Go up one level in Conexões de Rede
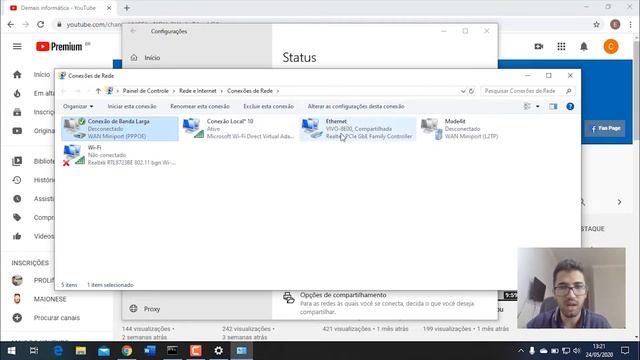The height and width of the screenshot is (360, 640). coord(98,91)
